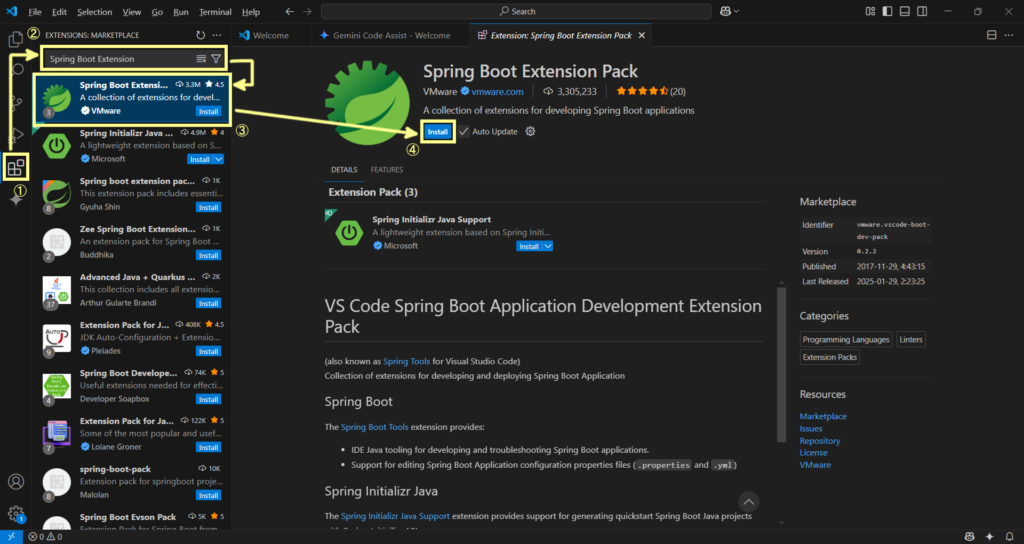Install Spring boot extension pack by Gyuha Shin

(208, 207)
